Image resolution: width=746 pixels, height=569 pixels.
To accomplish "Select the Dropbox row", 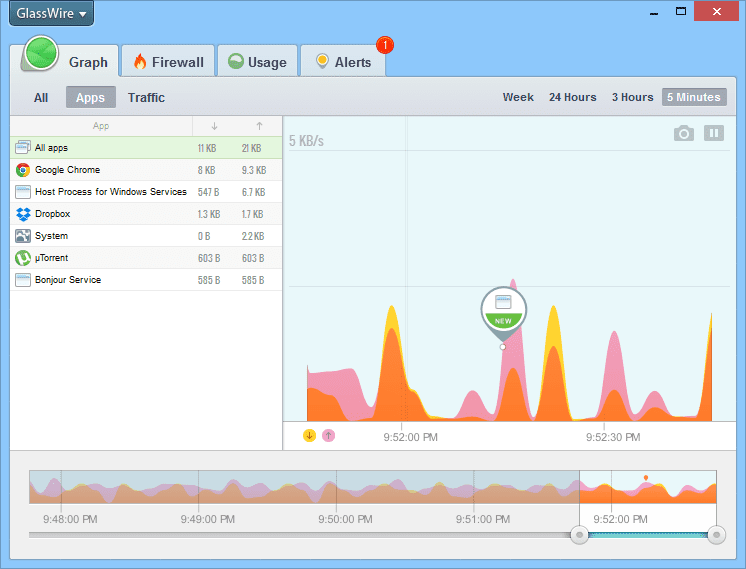I will click(146, 214).
